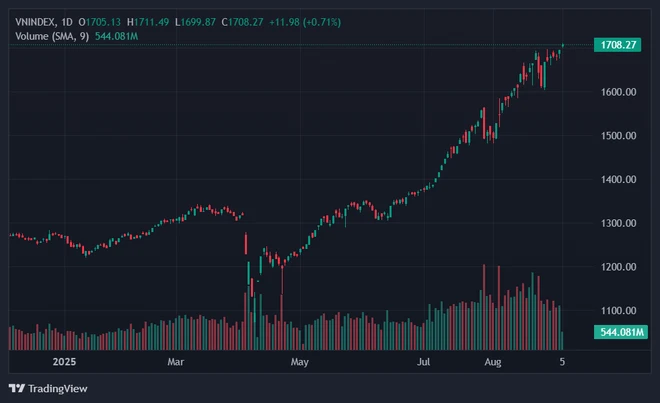
Task: Click the 1200.00 price axis label
Action: 618,267
